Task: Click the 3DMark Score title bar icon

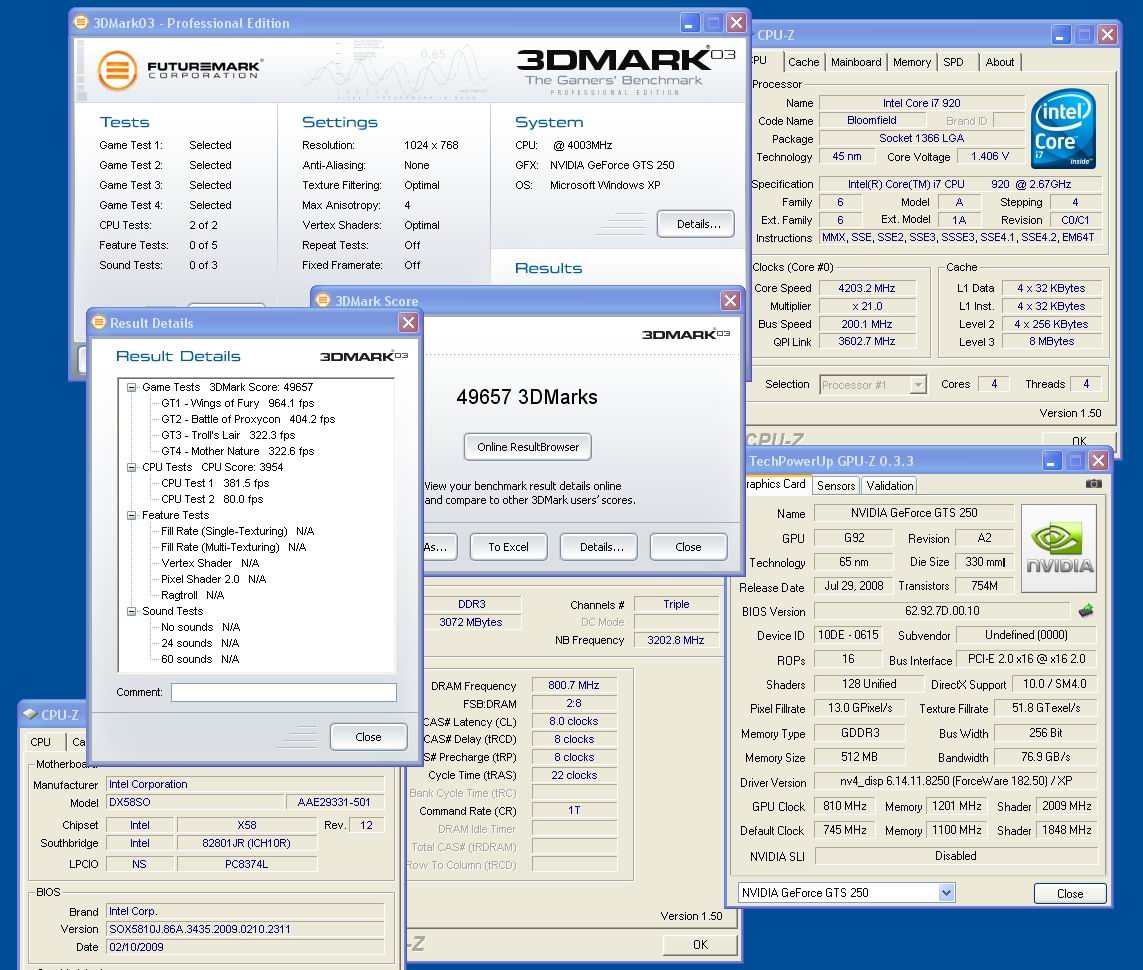Action: (324, 300)
